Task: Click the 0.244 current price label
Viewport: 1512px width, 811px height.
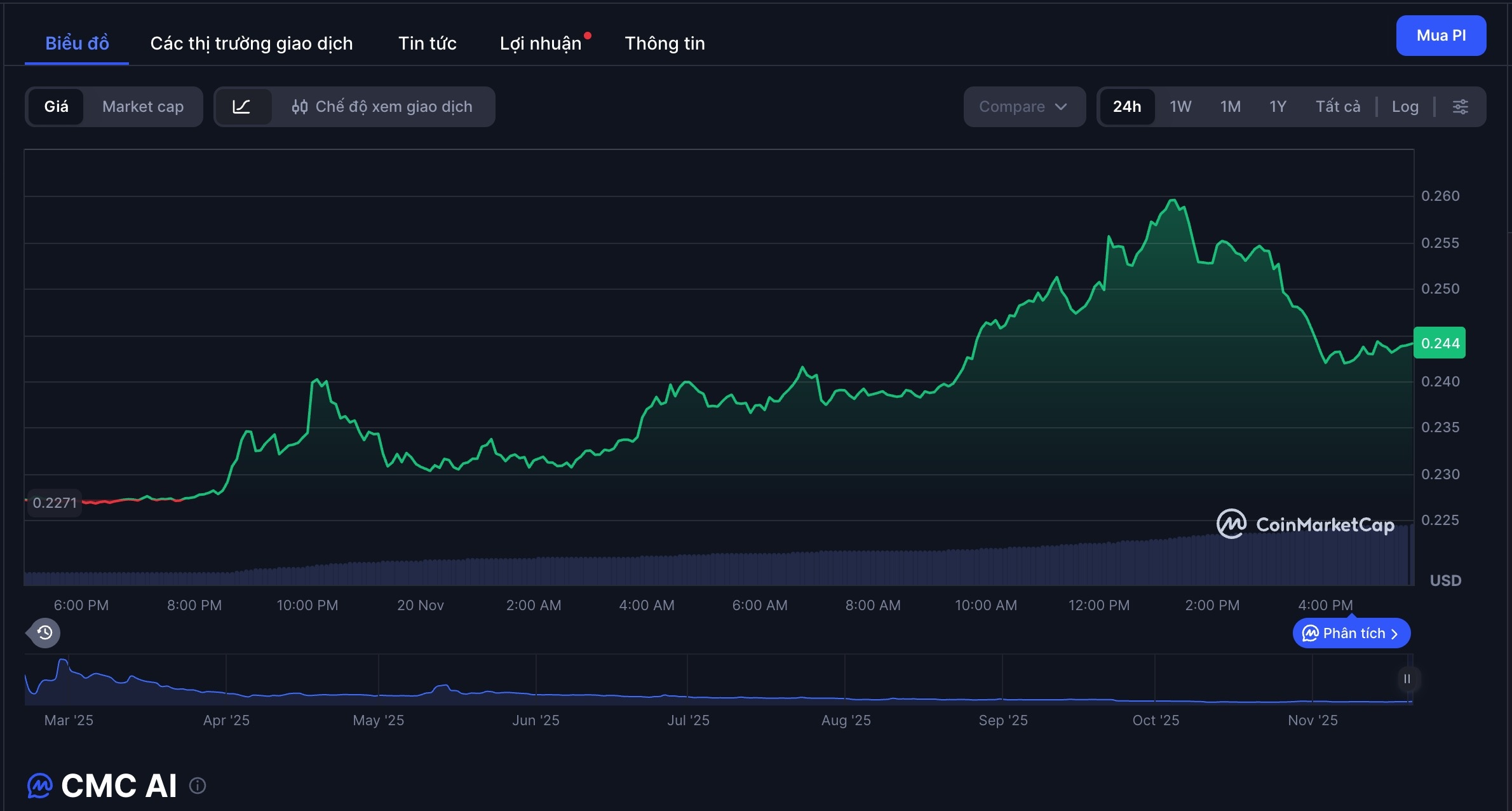Action: click(1440, 343)
